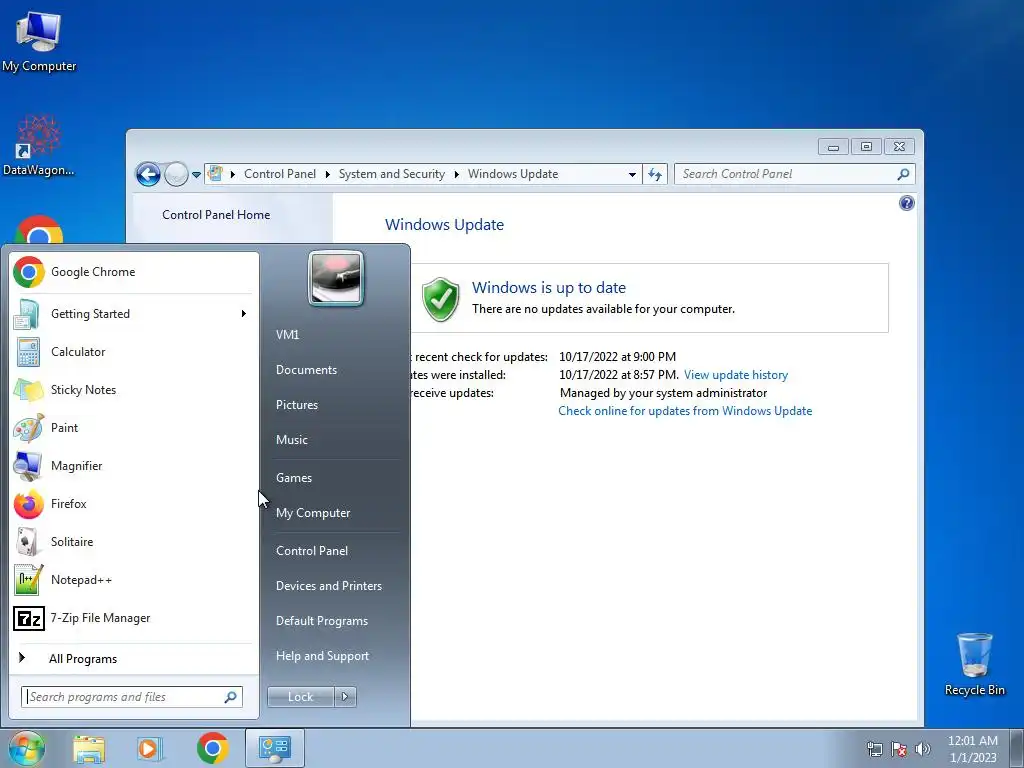Click the refresh button in address bar
The height and width of the screenshot is (768, 1024).
(655, 174)
